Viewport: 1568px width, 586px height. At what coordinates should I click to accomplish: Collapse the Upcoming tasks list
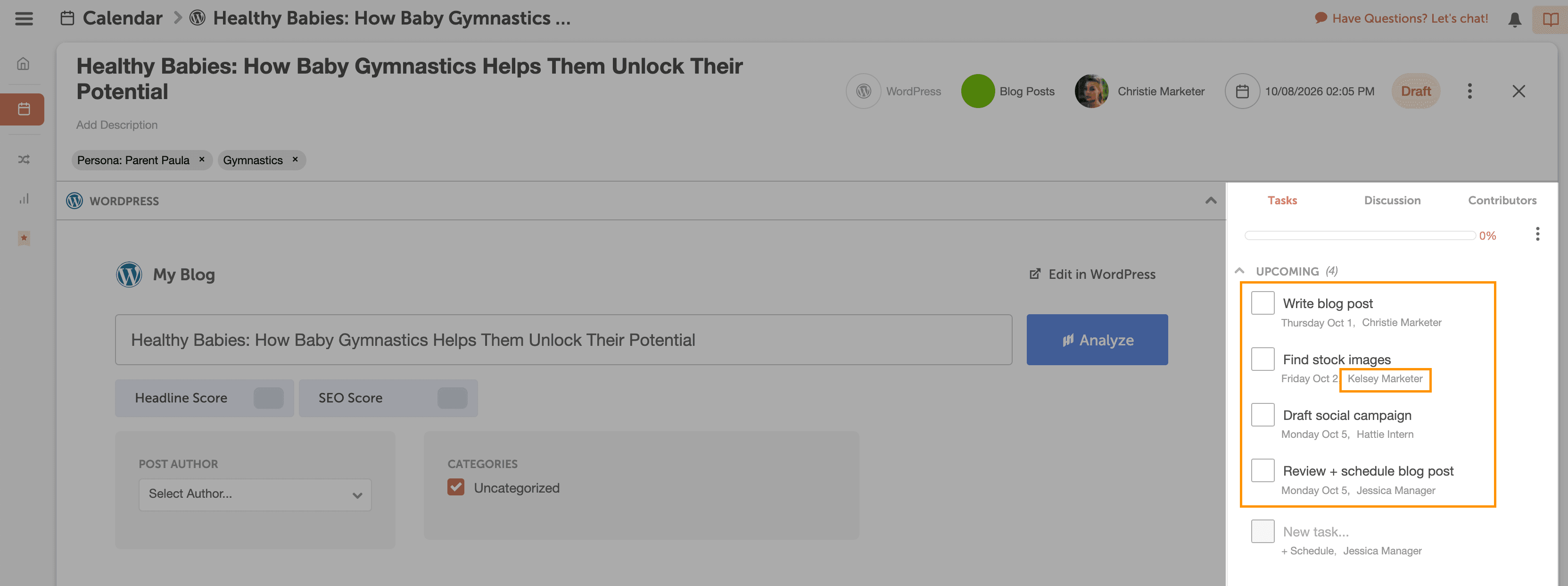pyautogui.click(x=1239, y=271)
